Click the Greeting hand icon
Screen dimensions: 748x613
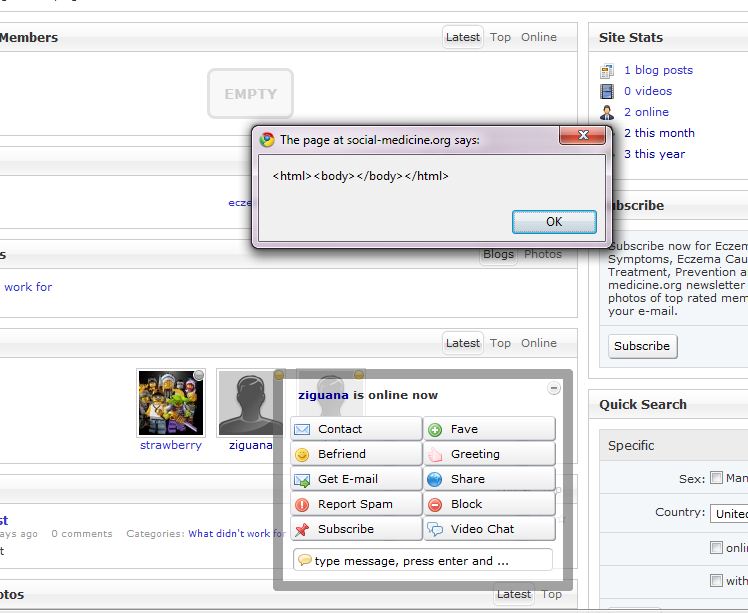pyautogui.click(x=435, y=455)
